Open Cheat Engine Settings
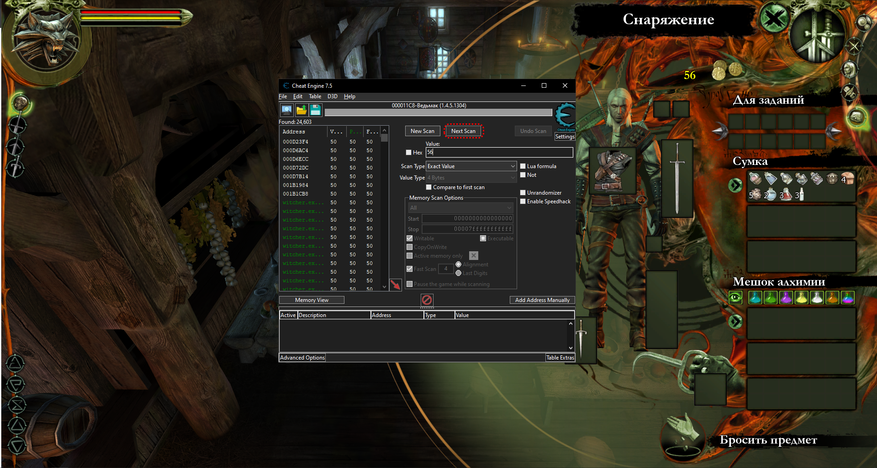 point(564,136)
